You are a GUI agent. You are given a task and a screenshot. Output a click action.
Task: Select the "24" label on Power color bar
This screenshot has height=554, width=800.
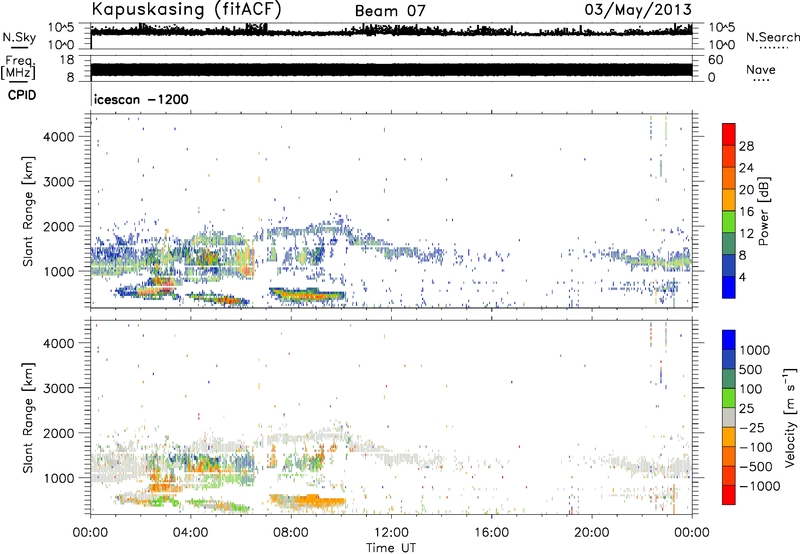tap(746, 168)
